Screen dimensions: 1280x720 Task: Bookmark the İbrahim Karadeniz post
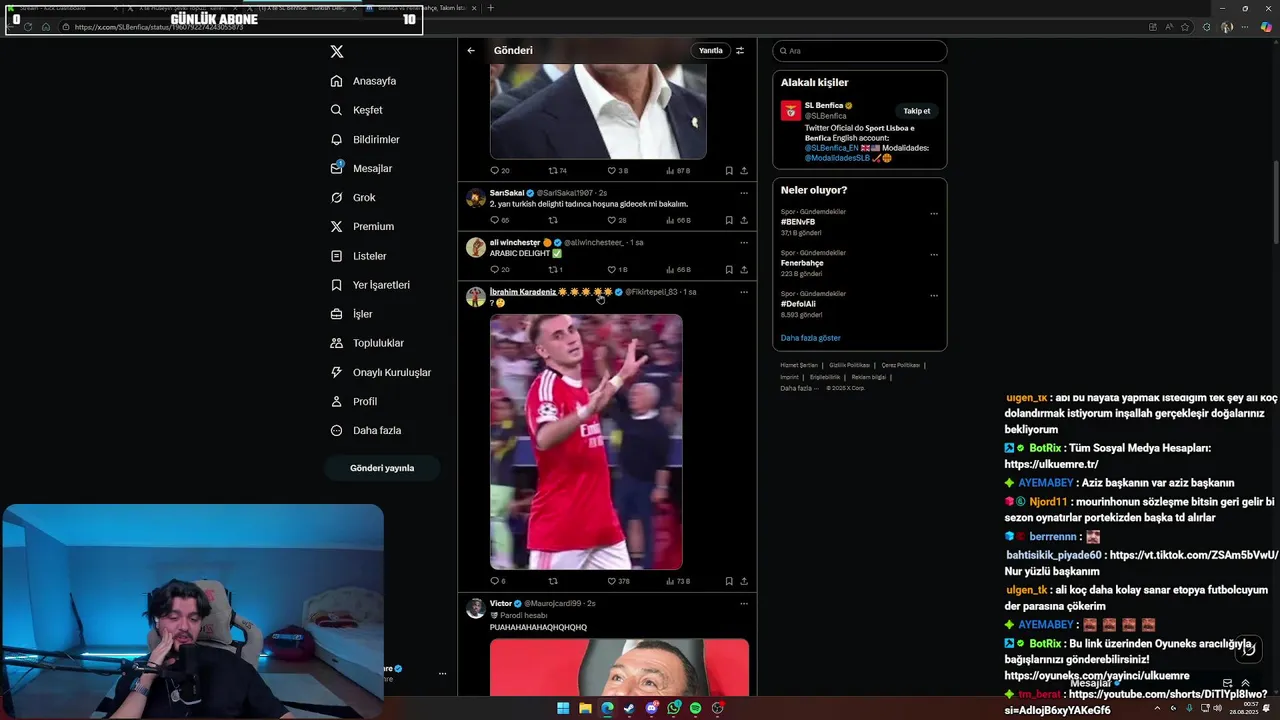click(x=729, y=581)
